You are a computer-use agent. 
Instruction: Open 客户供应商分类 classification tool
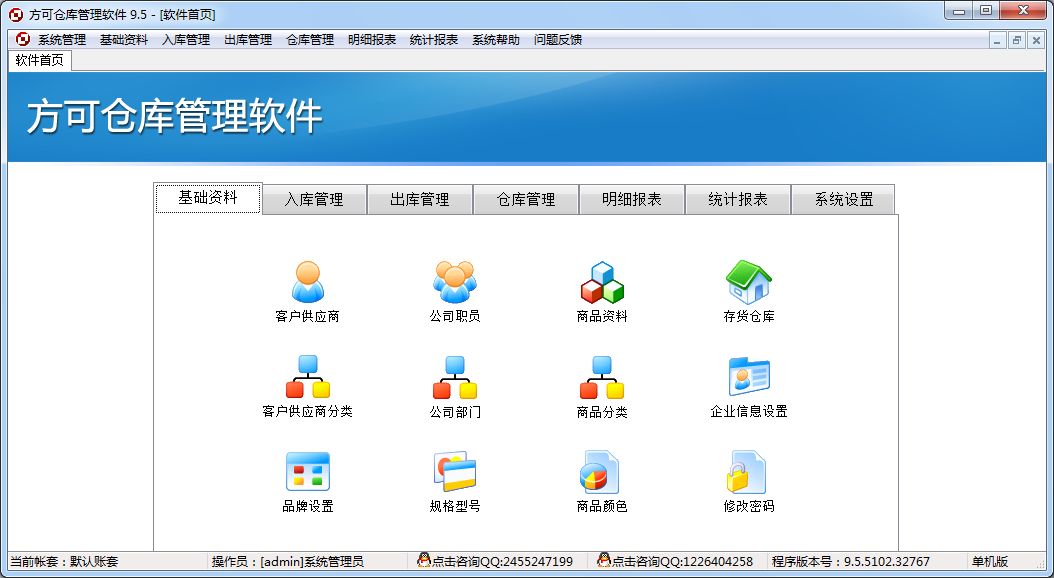(306, 382)
